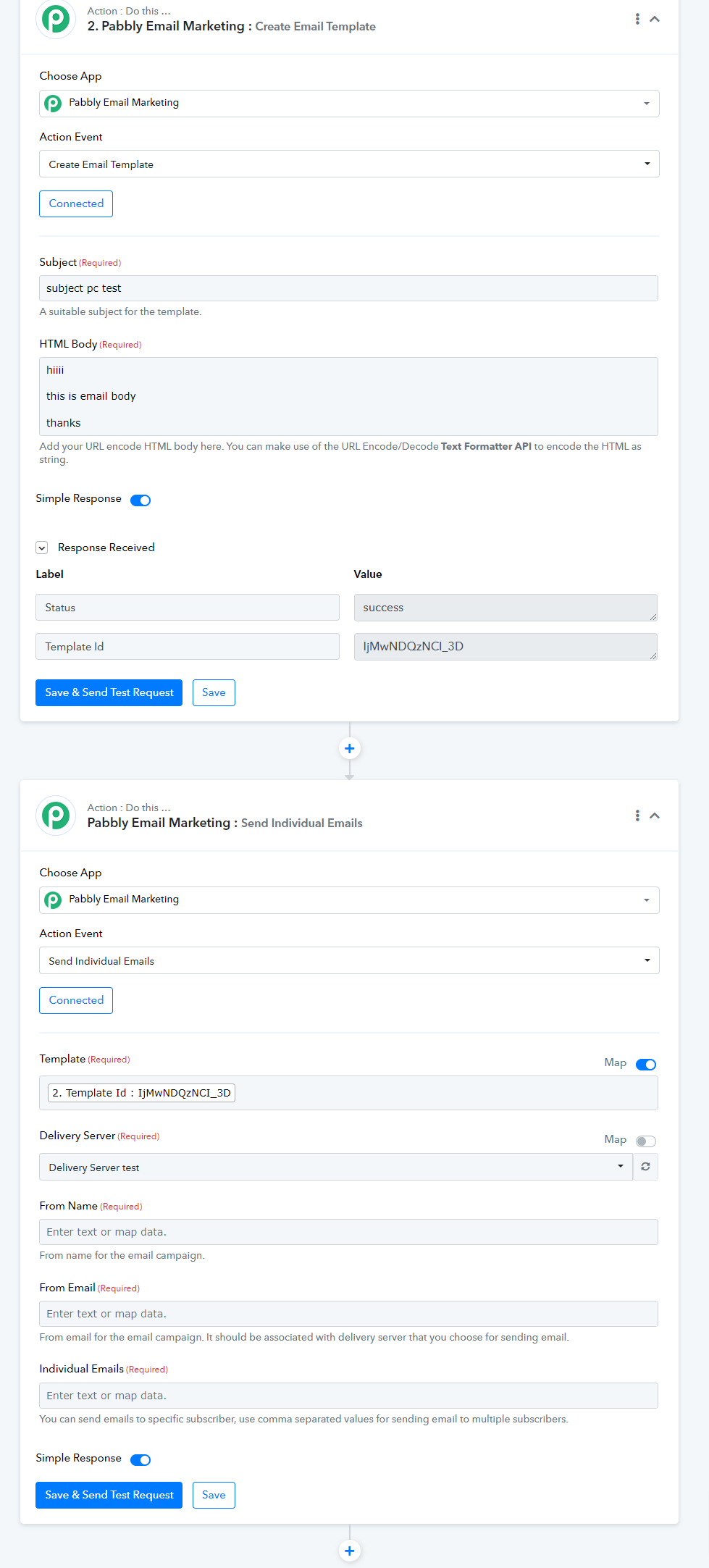This screenshot has width=709, height=1568.
Task: Click Save & Send Test Request in Send Individual Emails step
Action: (x=109, y=1496)
